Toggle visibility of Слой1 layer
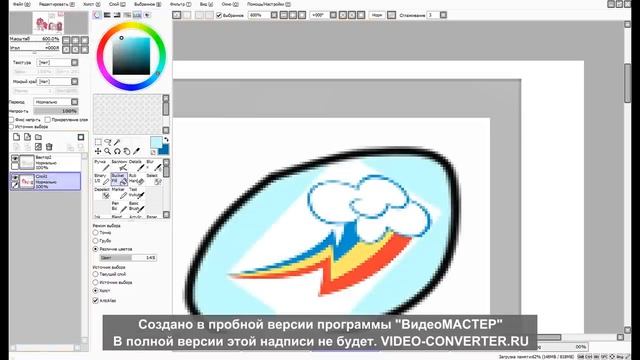The width and height of the screenshot is (640, 360). click(15, 178)
